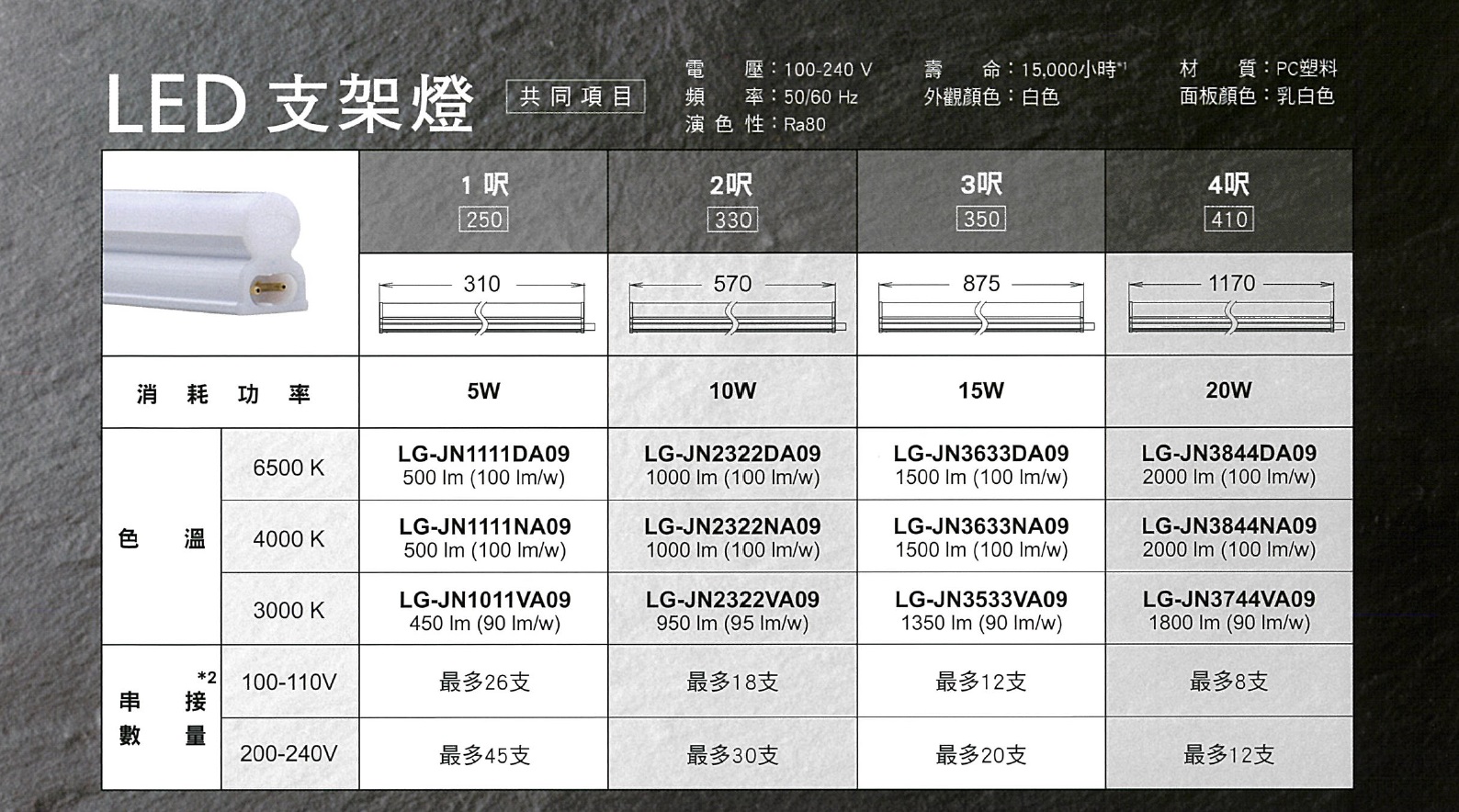Image resolution: width=1459 pixels, height=812 pixels.
Task: Click model LG-JN3744VA09
Action: pyautogui.click(x=1229, y=599)
